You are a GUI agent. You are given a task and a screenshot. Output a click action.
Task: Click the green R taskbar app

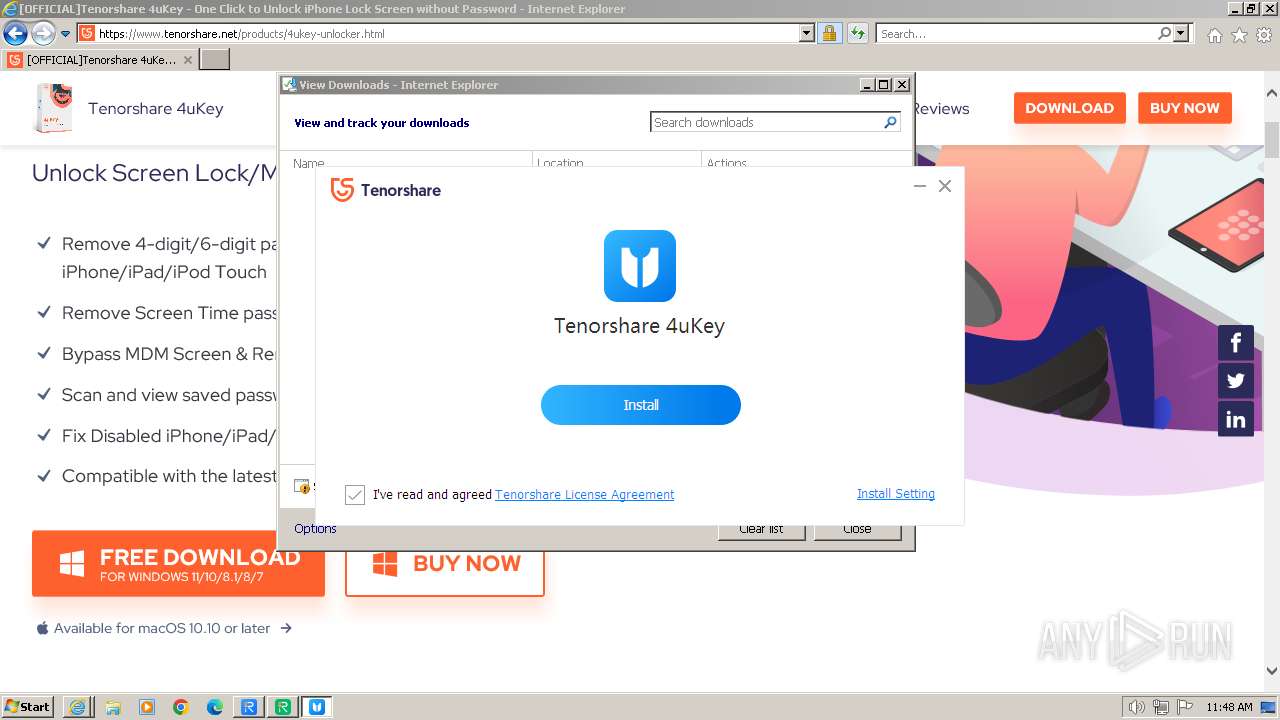[283, 707]
